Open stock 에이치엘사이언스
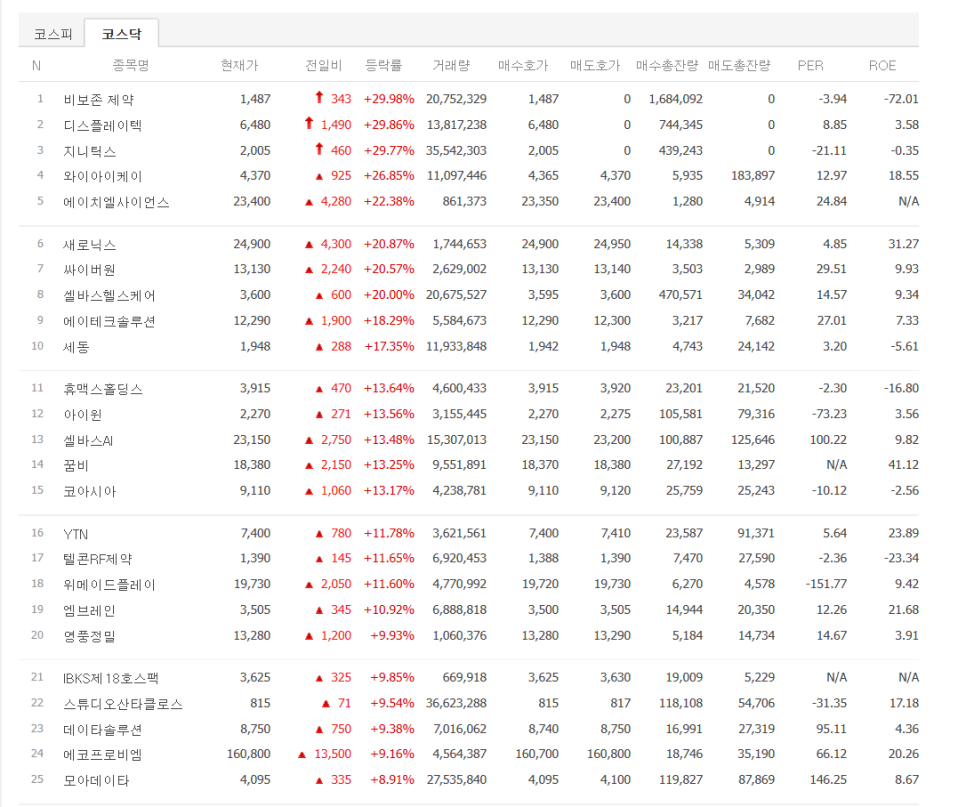The height and width of the screenshot is (807, 966). (x=116, y=202)
